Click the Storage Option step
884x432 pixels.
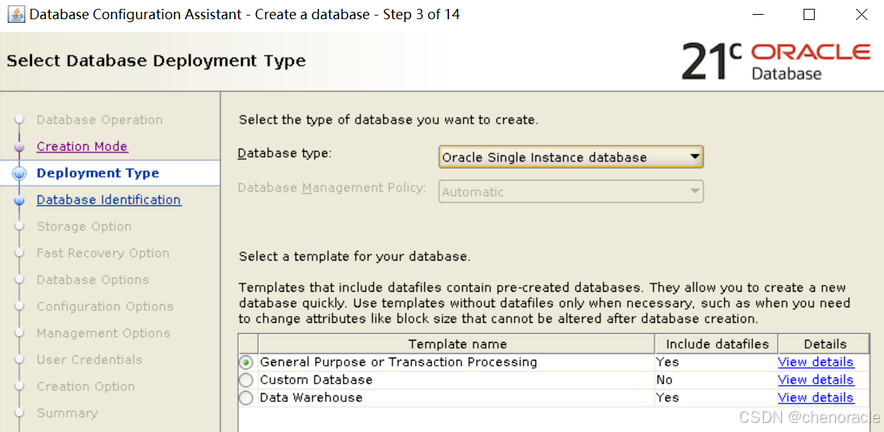pos(84,226)
